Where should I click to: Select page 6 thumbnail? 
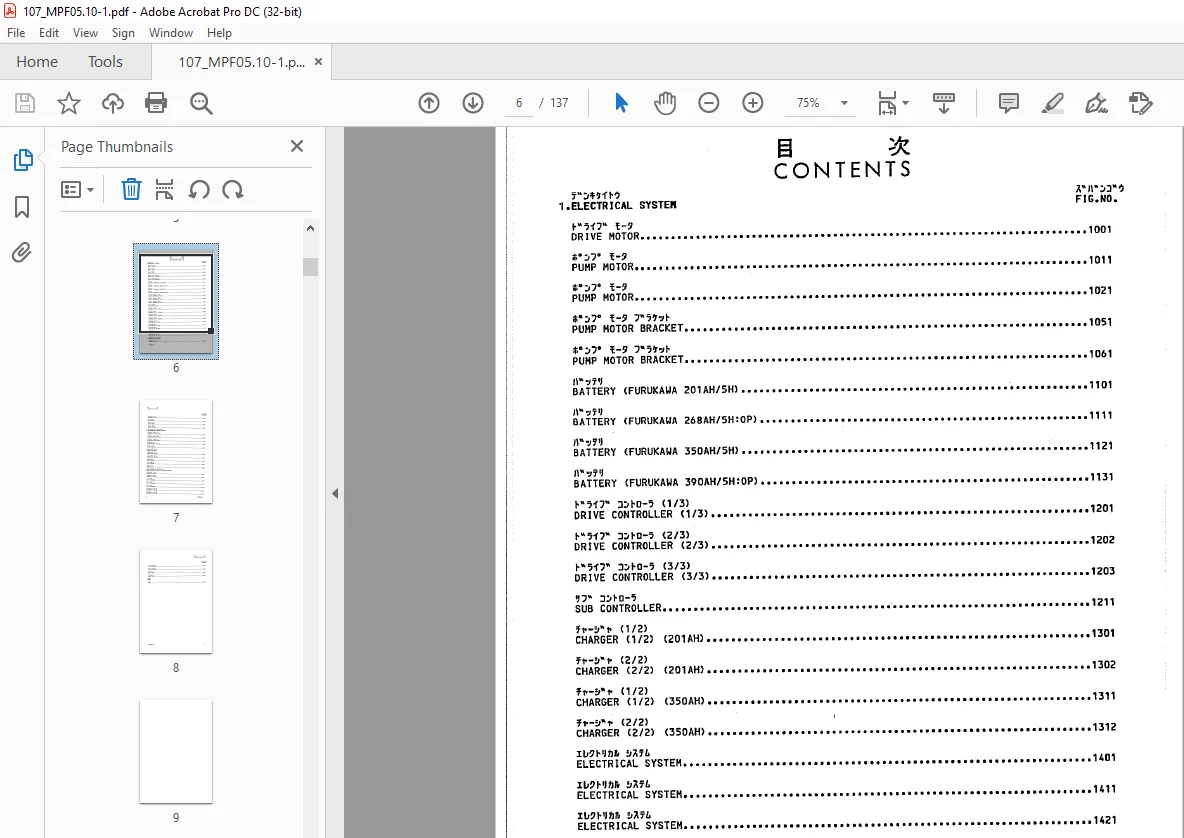pyautogui.click(x=176, y=302)
